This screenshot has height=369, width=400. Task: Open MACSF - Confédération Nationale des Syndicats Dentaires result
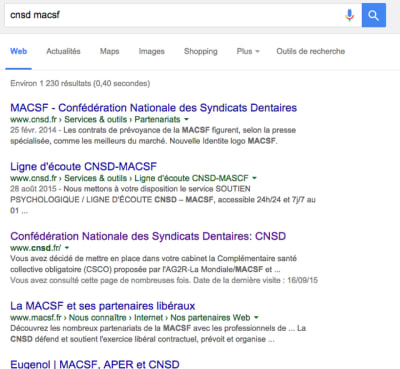[154, 108]
